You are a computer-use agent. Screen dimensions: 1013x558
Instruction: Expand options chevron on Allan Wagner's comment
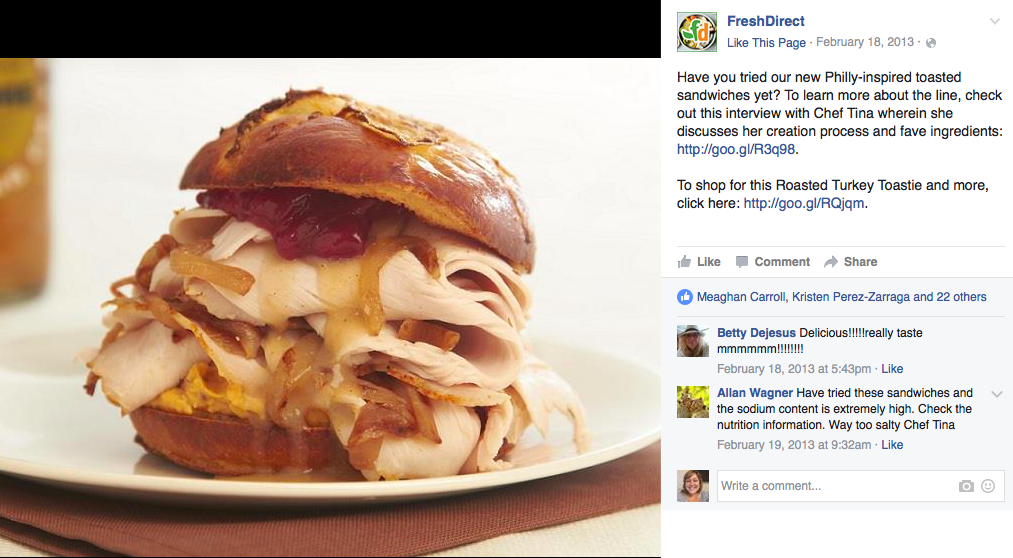pyautogui.click(x=997, y=394)
